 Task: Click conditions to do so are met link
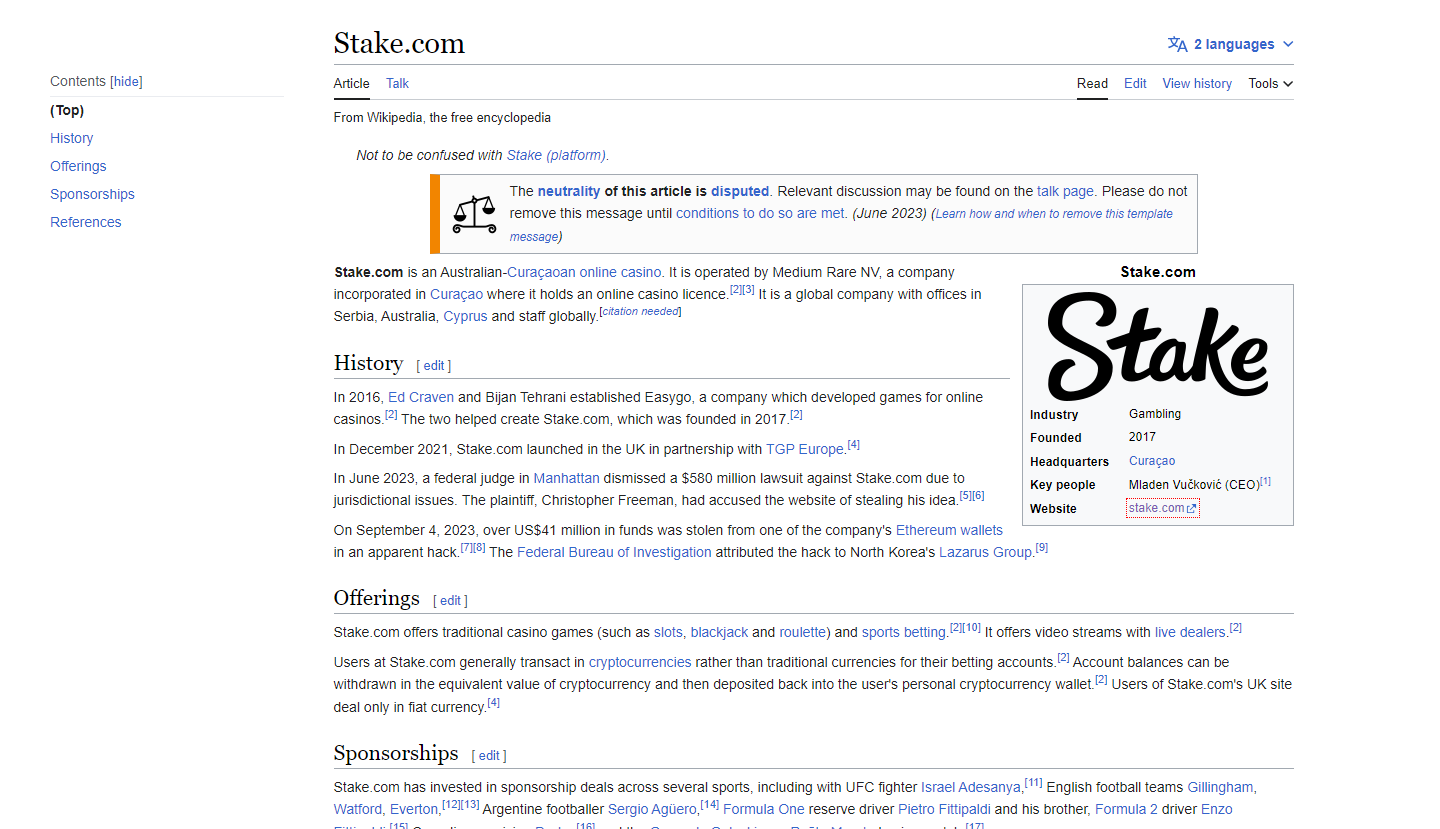coord(761,213)
